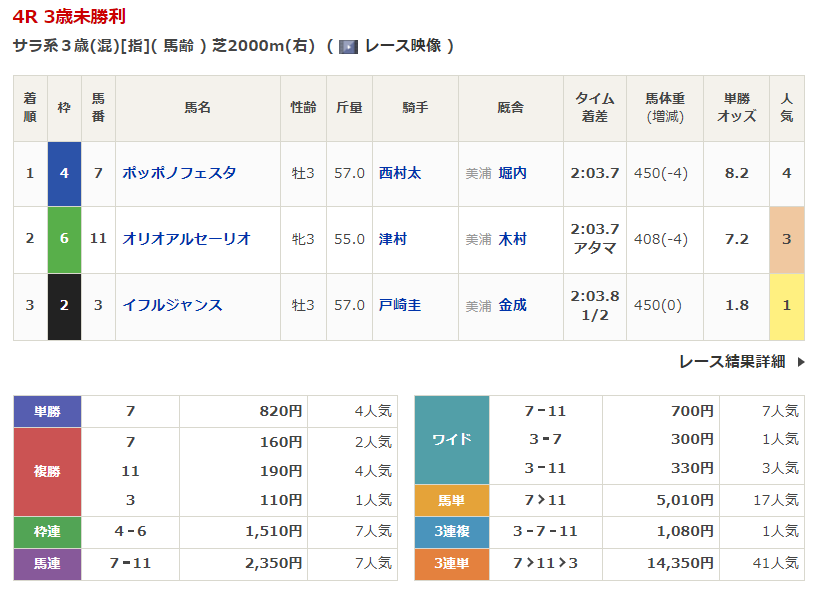Image resolution: width=818 pixels, height=590 pixels.
Task: Click the 3-7-11 trio combination
Action: coord(545,532)
